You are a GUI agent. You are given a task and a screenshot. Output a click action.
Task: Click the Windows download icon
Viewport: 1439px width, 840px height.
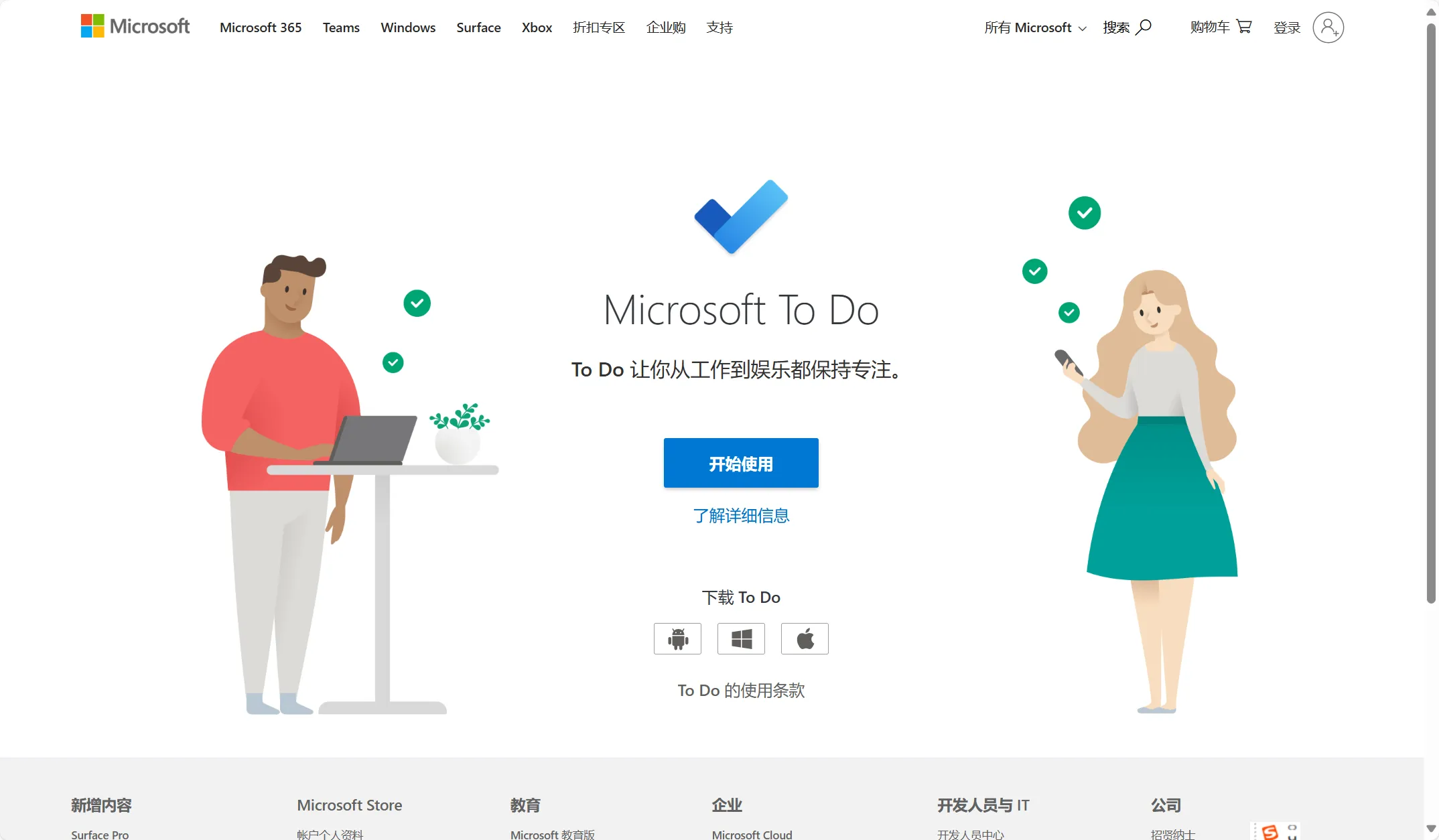point(741,638)
